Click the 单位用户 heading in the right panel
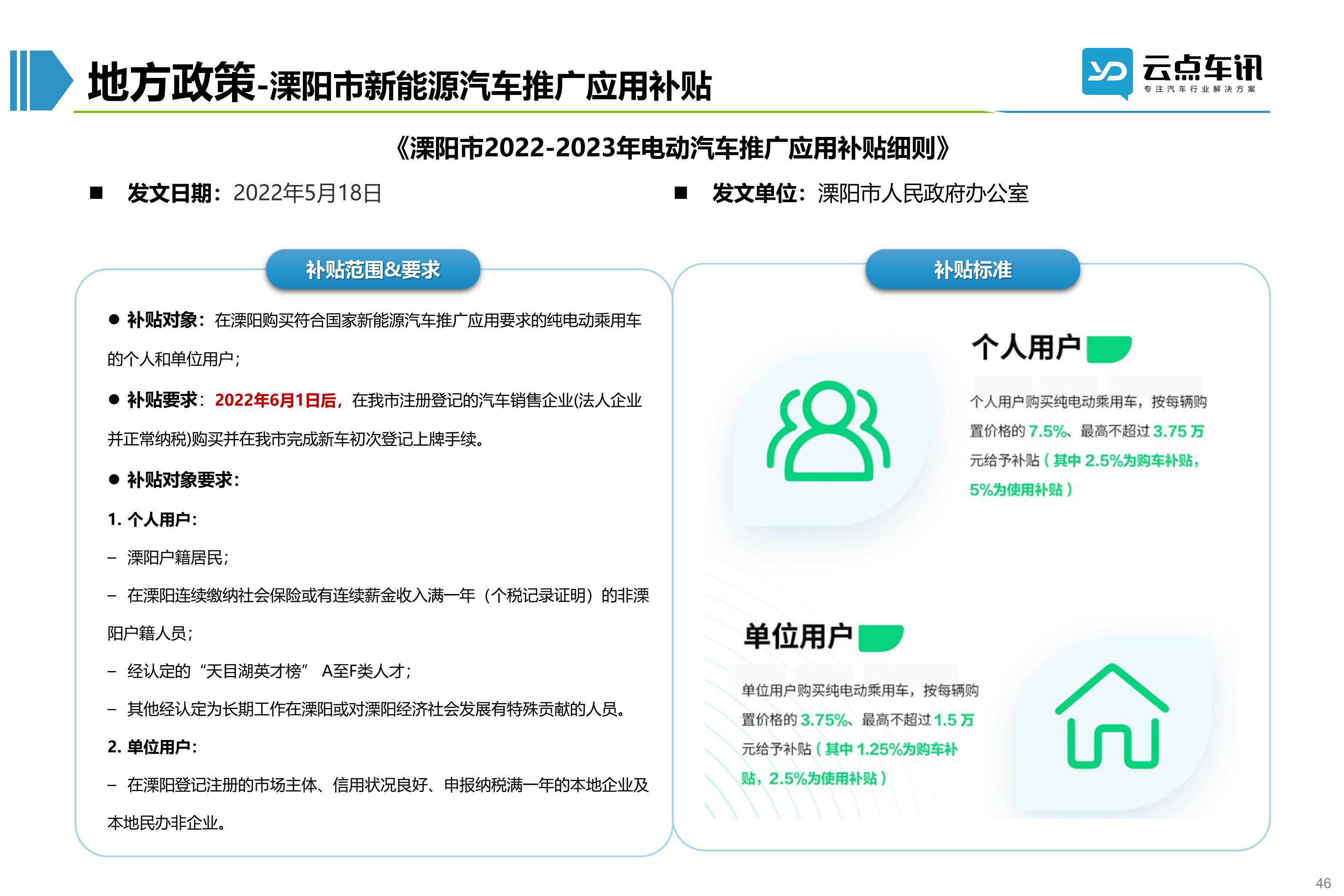The width and height of the screenshot is (1344, 896). (x=798, y=637)
